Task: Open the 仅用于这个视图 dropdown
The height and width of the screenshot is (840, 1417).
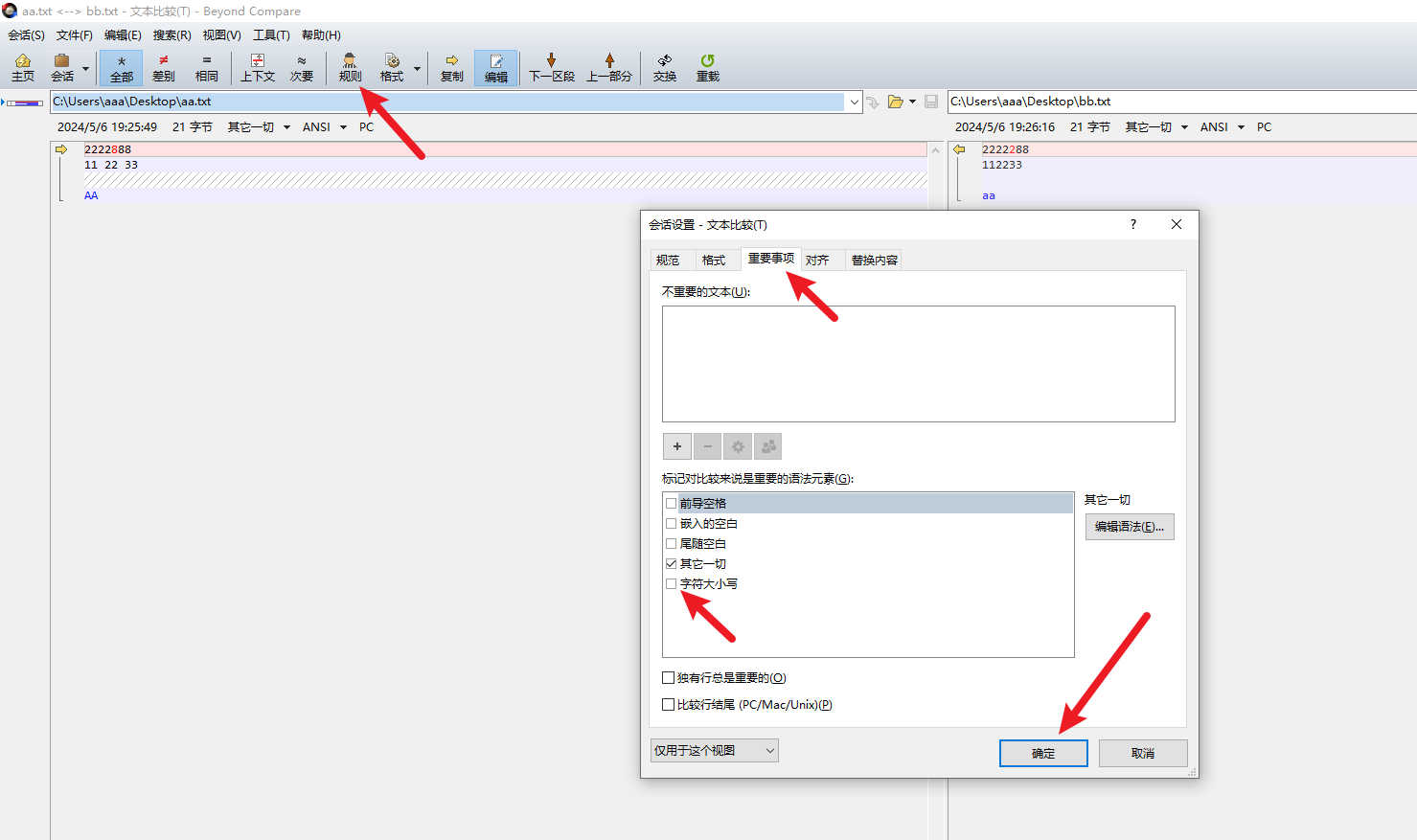Action: 715,751
